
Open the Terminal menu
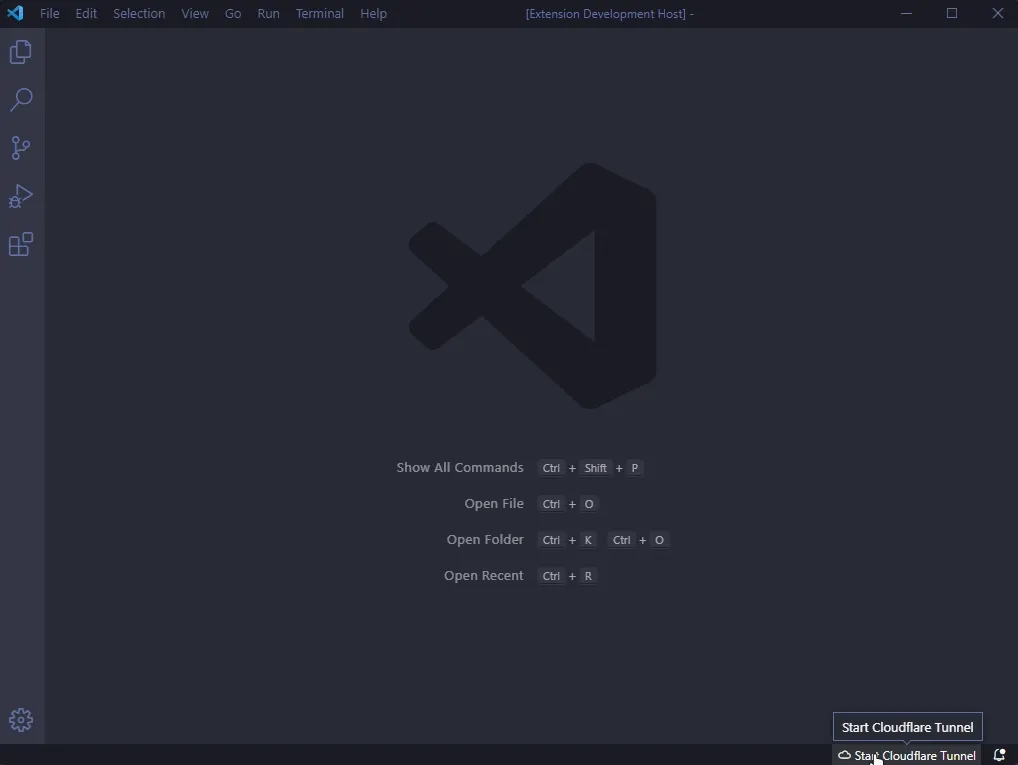pyautogui.click(x=319, y=13)
